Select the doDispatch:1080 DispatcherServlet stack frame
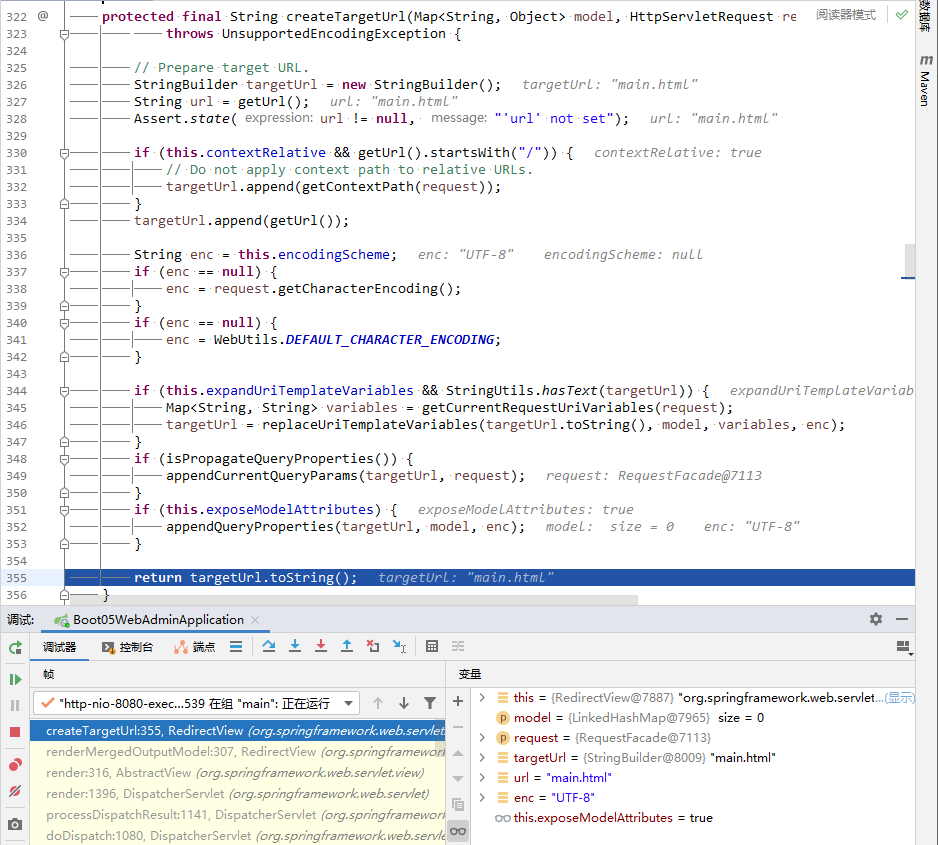The height and width of the screenshot is (845, 938). point(237,835)
